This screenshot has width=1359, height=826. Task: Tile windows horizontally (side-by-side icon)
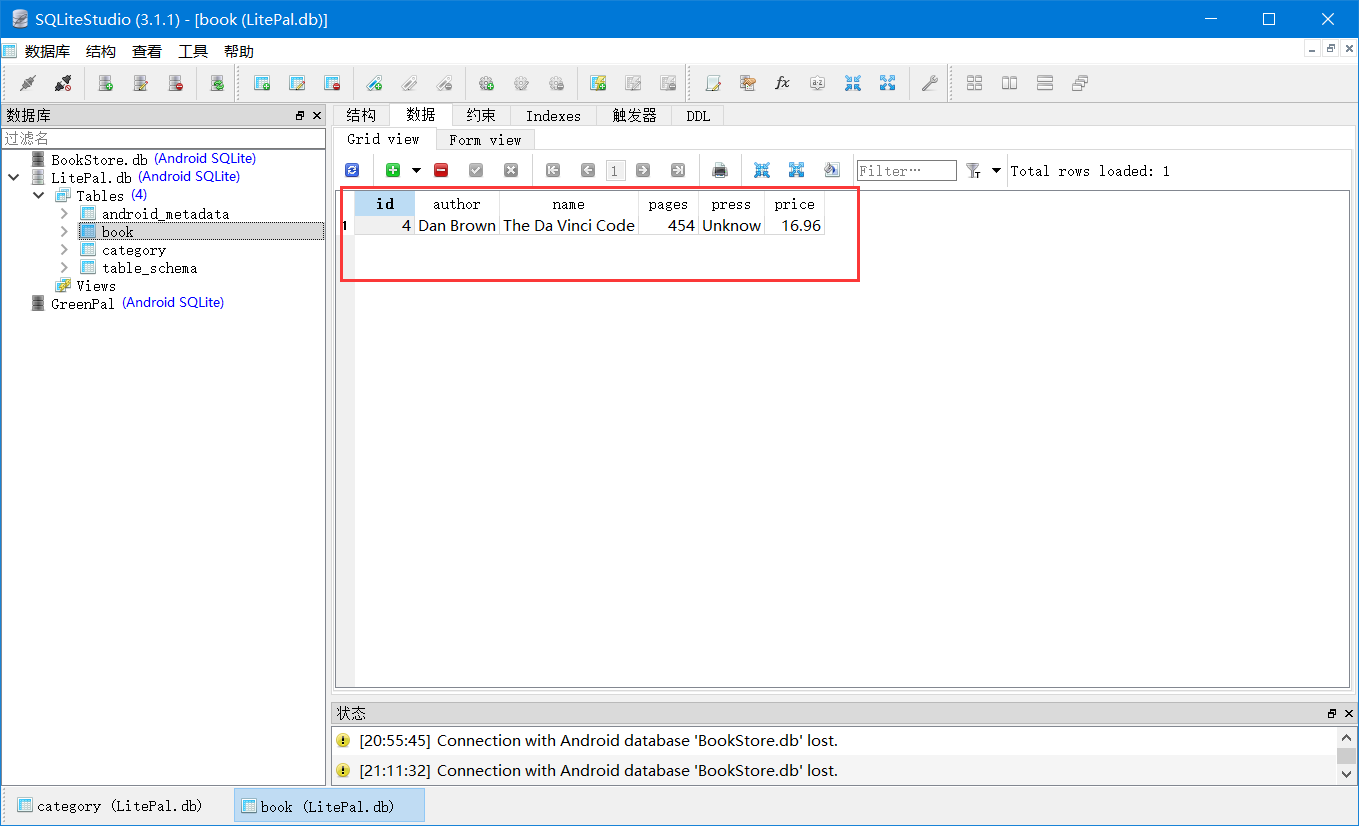pos(1009,84)
